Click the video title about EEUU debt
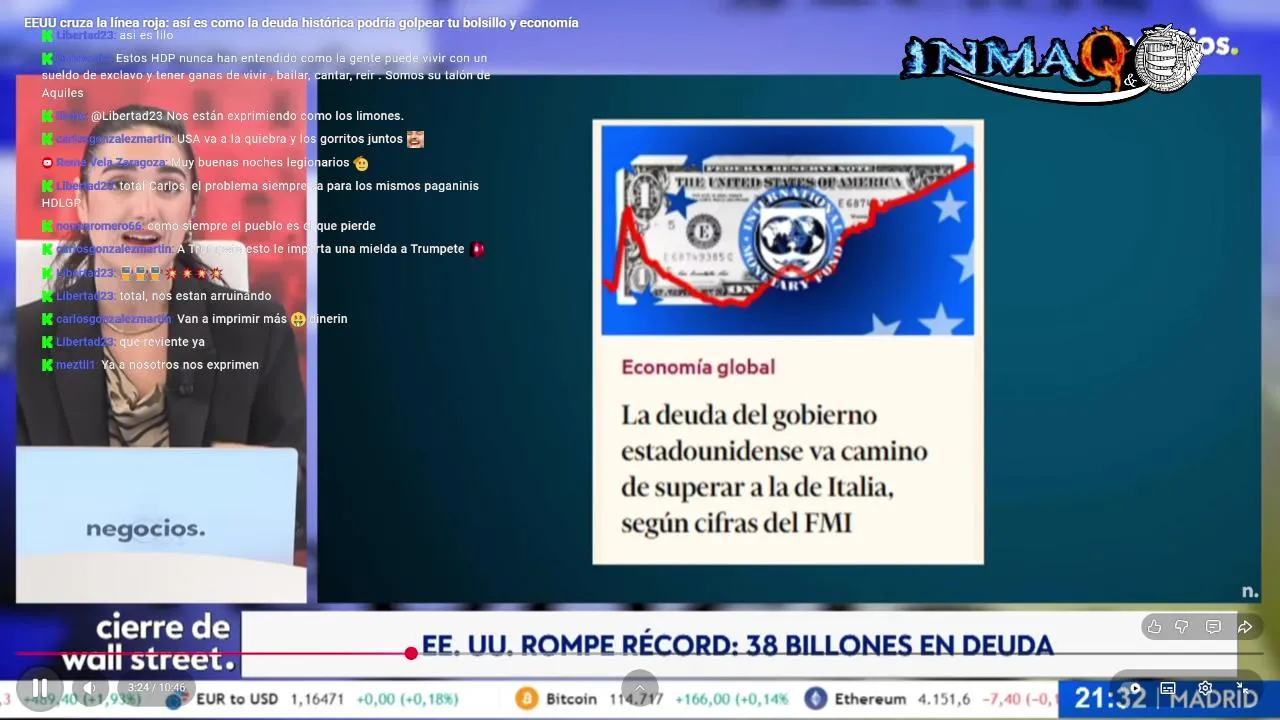Image resolution: width=1280 pixels, height=720 pixels. coord(301,22)
